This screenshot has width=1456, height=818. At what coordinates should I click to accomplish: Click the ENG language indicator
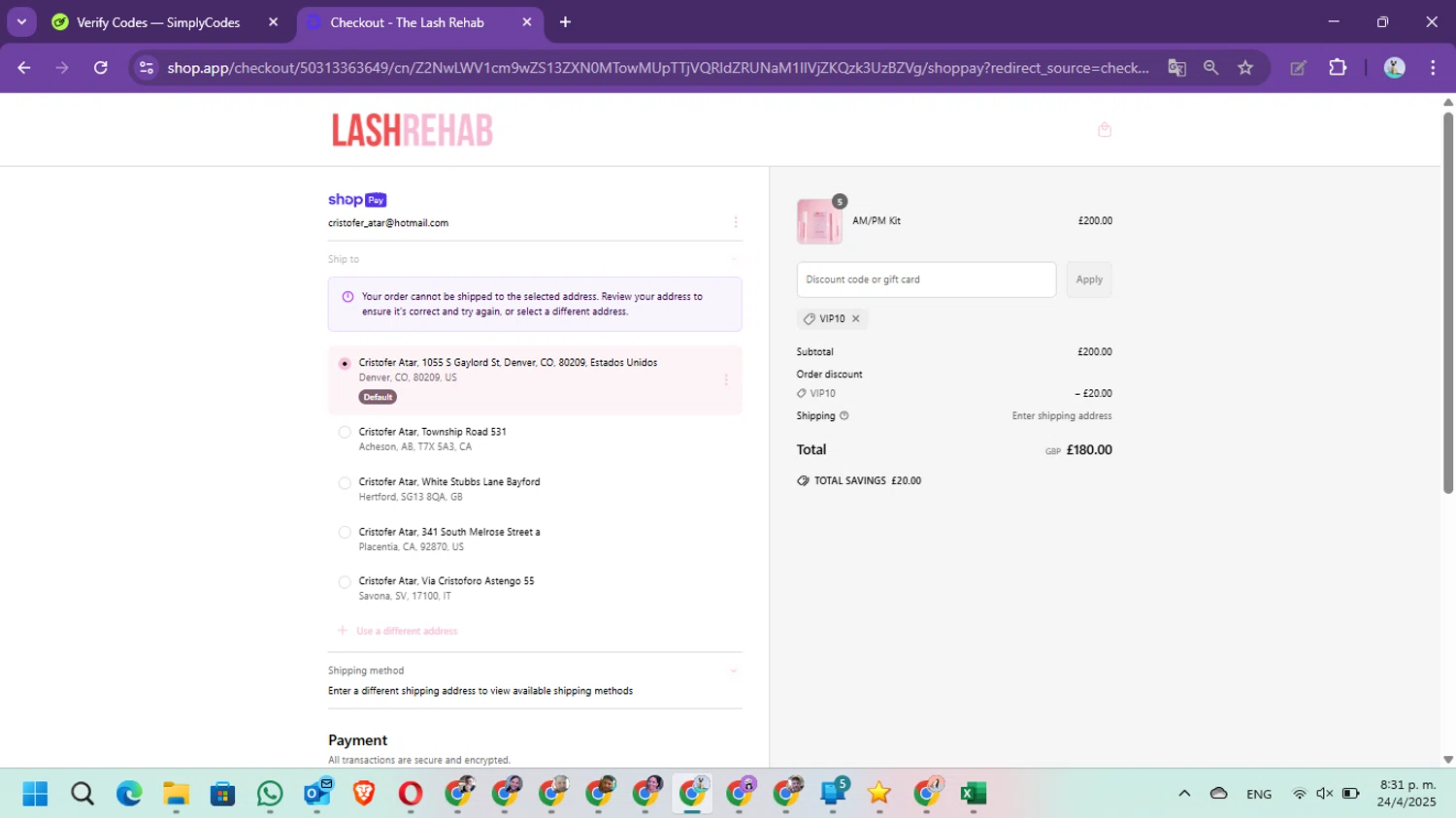[1259, 795]
